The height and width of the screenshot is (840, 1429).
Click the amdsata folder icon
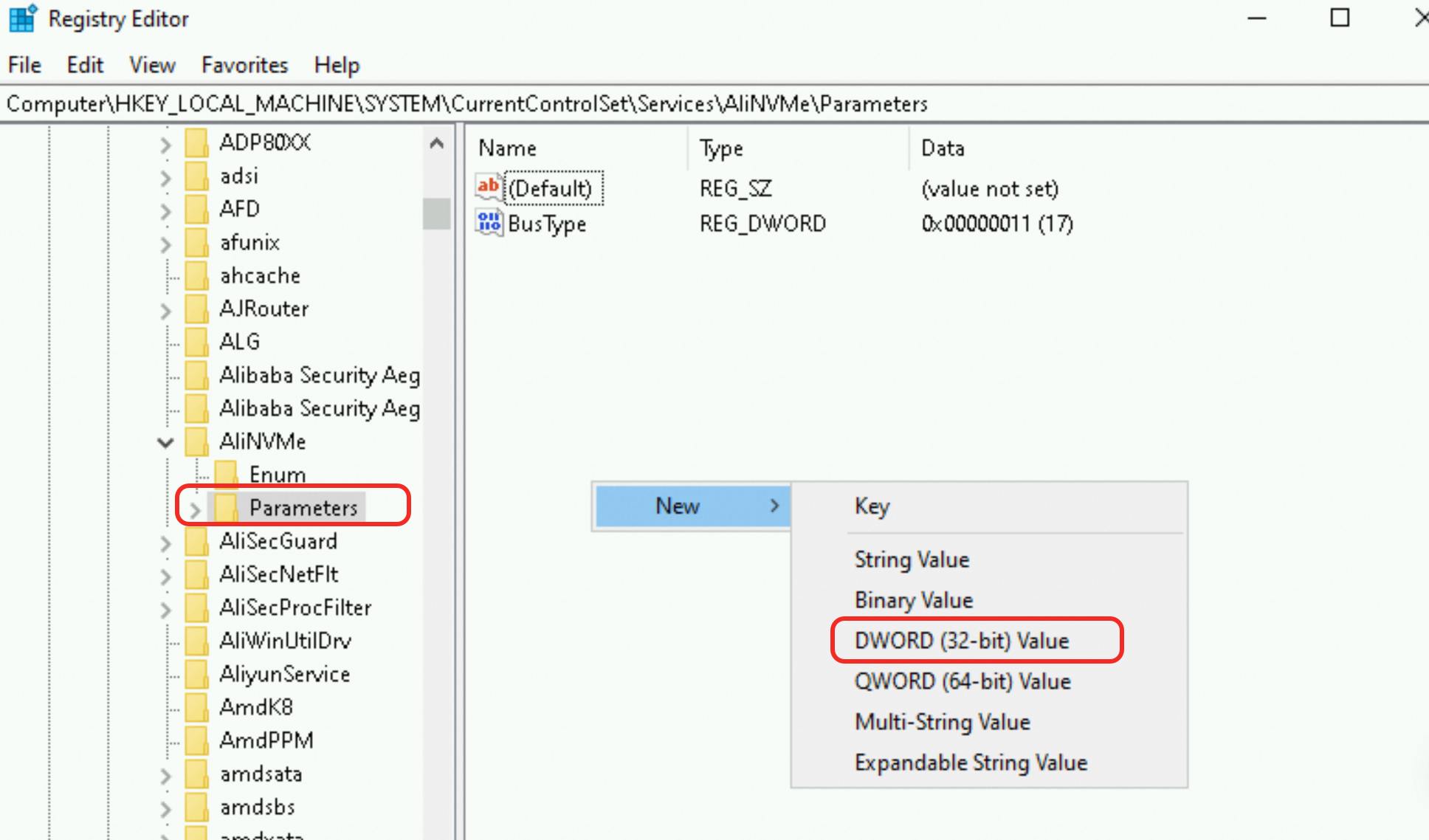tap(196, 774)
